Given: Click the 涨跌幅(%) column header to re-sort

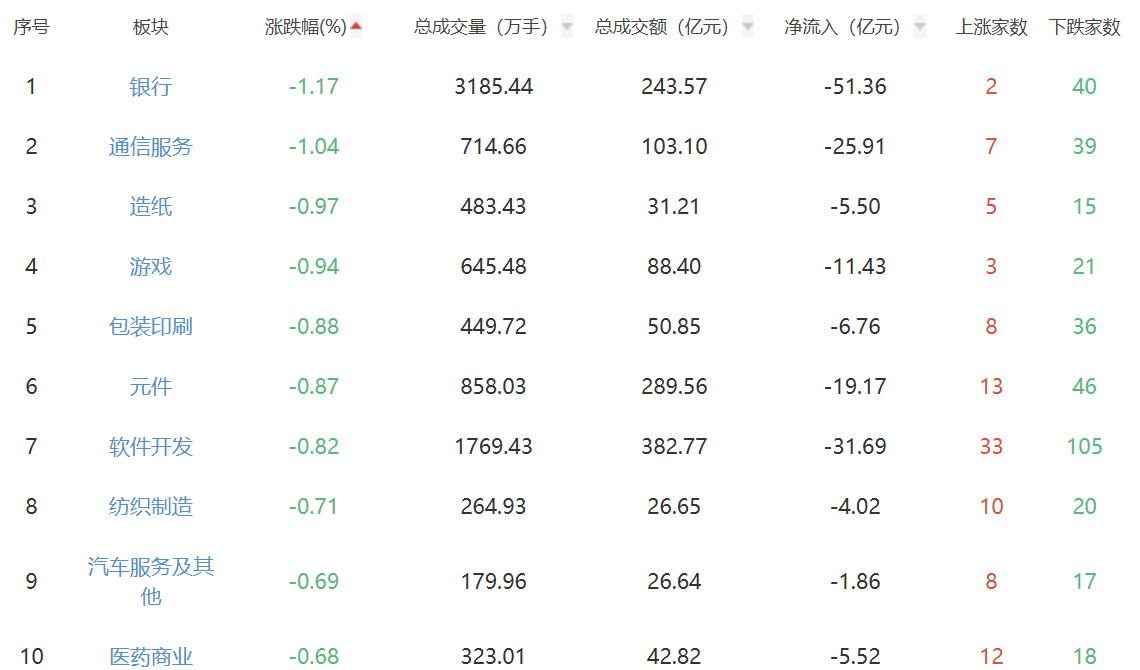Looking at the screenshot, I should pyautogui.click(x=307, y=27).
